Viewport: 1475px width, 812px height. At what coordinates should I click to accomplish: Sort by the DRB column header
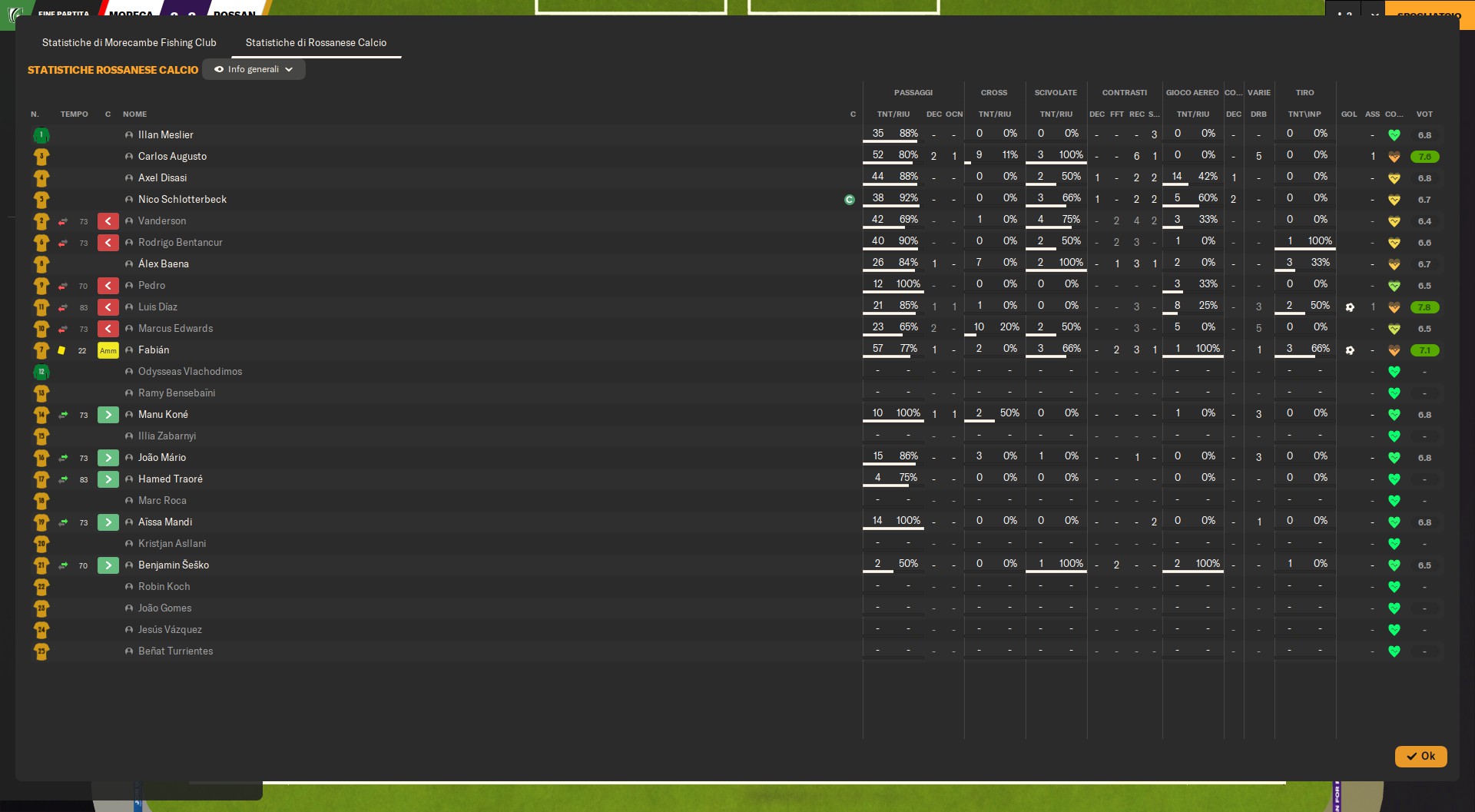tap(1258, 114)
